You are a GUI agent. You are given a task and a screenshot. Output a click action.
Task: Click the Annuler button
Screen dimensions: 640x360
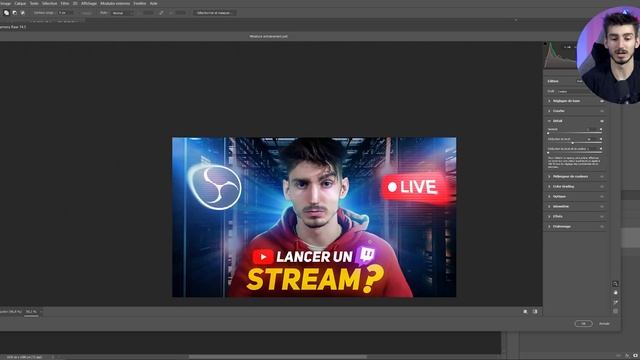(x=604, y=324)
